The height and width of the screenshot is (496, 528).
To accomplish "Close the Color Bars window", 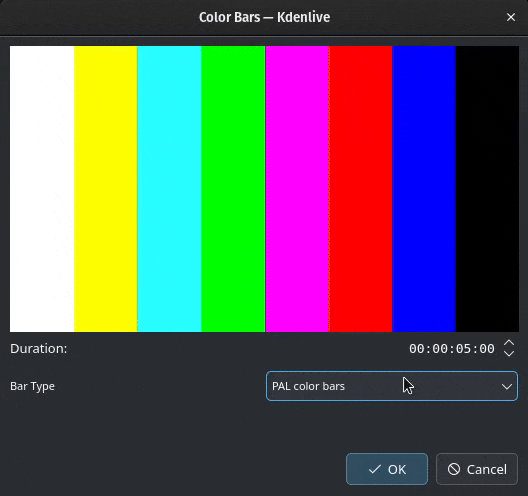I will pos(511,17).
